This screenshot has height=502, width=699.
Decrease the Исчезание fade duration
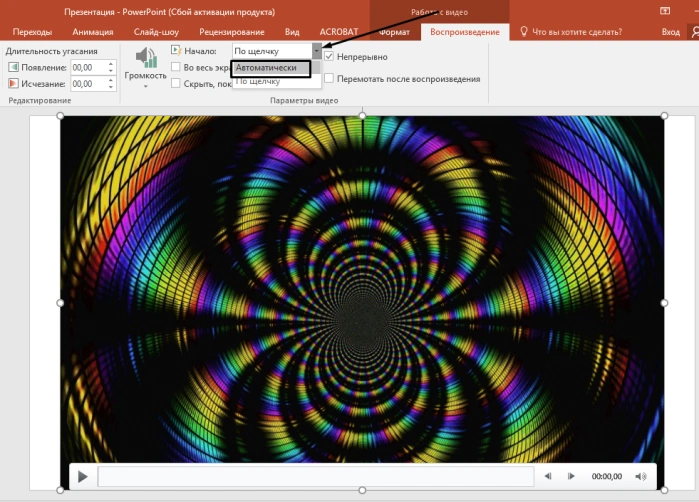[x=111, y=87]
